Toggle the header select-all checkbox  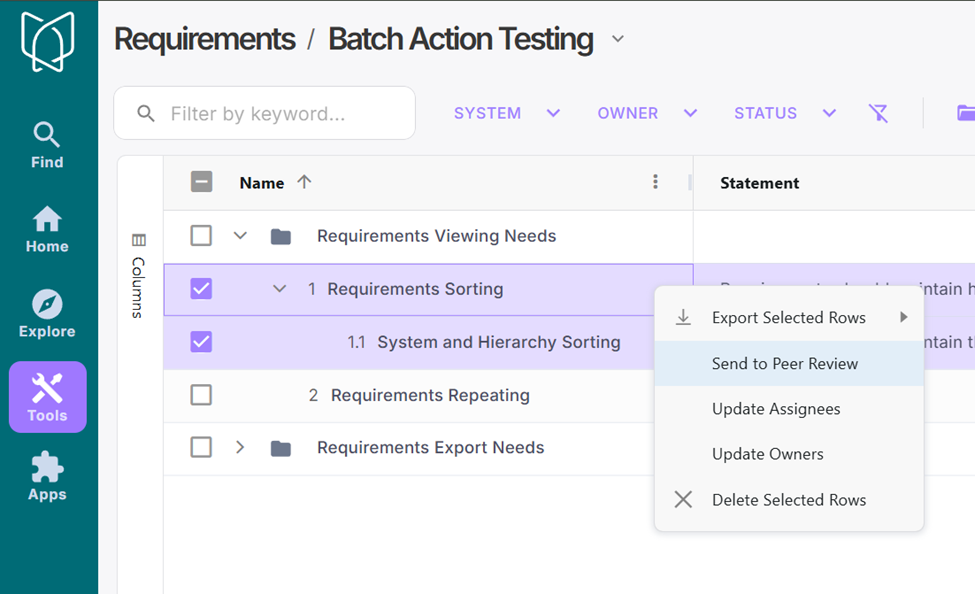click(x=201, y=182)
